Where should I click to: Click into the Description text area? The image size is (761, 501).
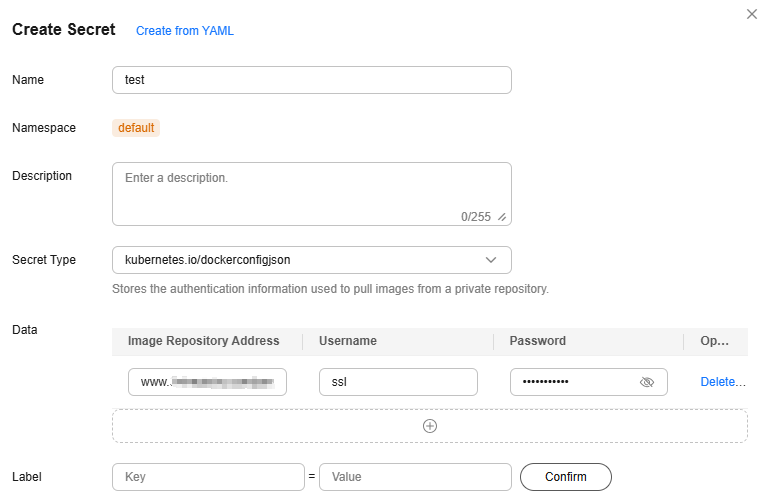(312, 194)
